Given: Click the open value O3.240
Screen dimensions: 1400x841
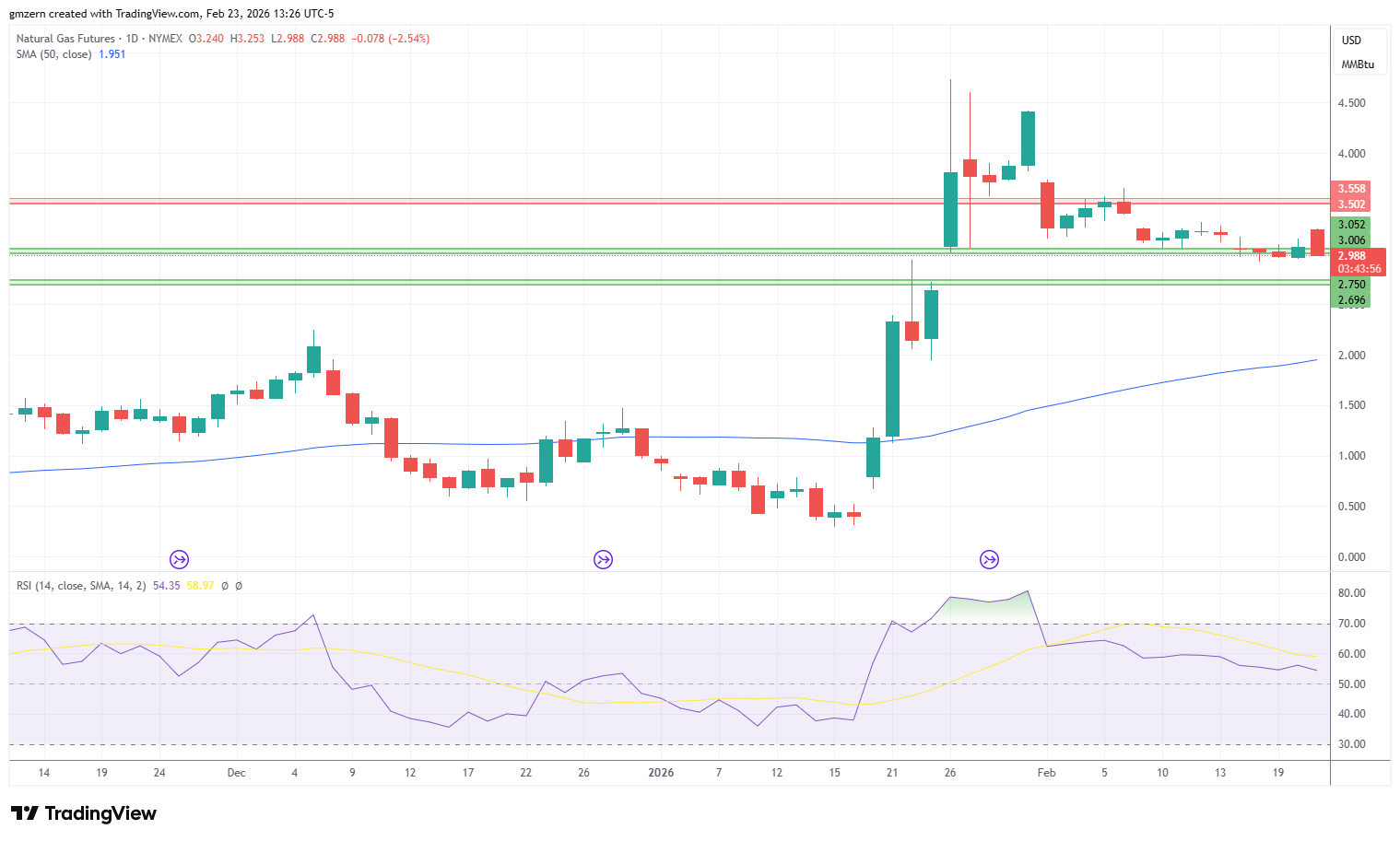Looking at the screenshot, I should 206,39.
